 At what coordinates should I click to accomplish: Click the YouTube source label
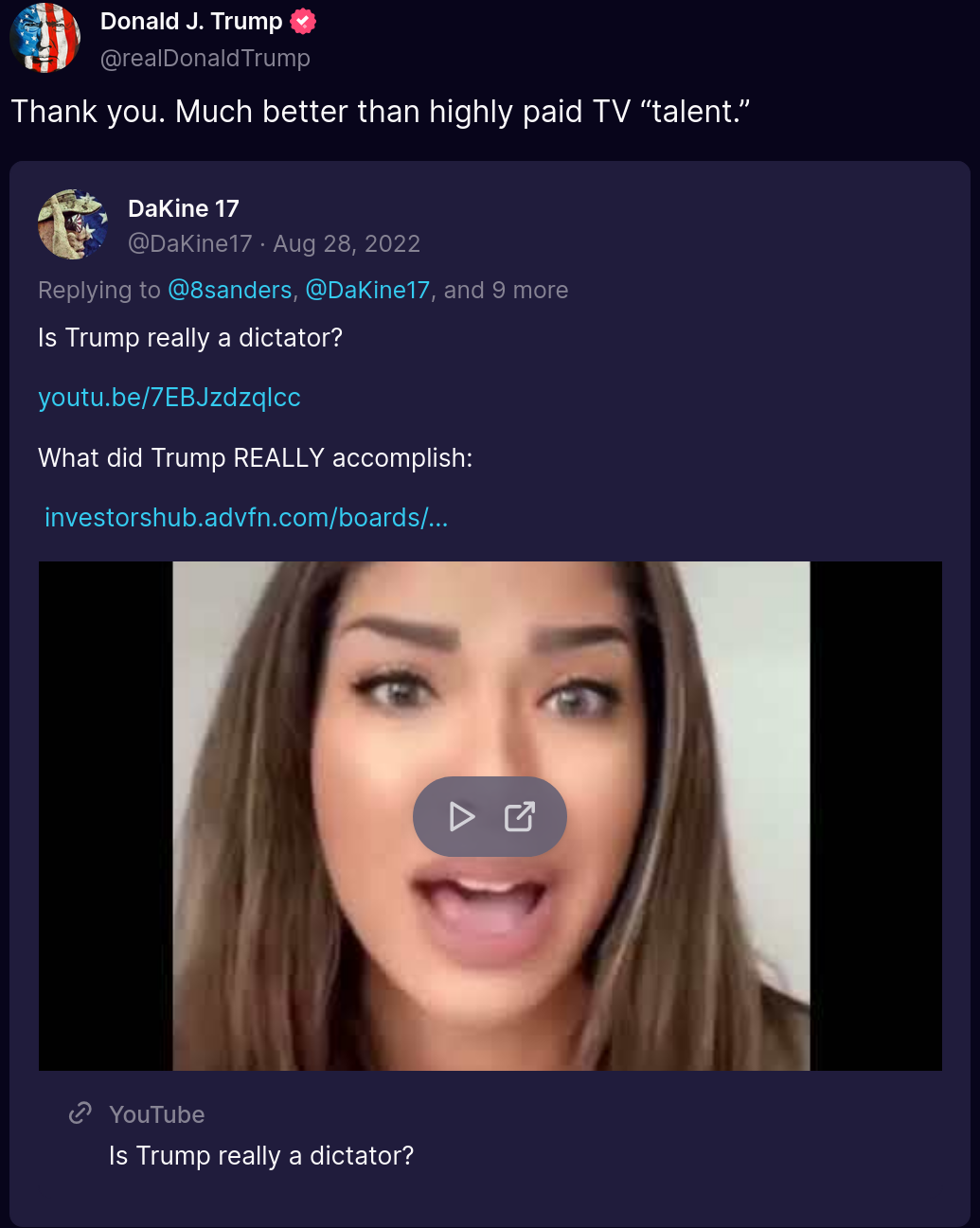(x=157, y=1114)
